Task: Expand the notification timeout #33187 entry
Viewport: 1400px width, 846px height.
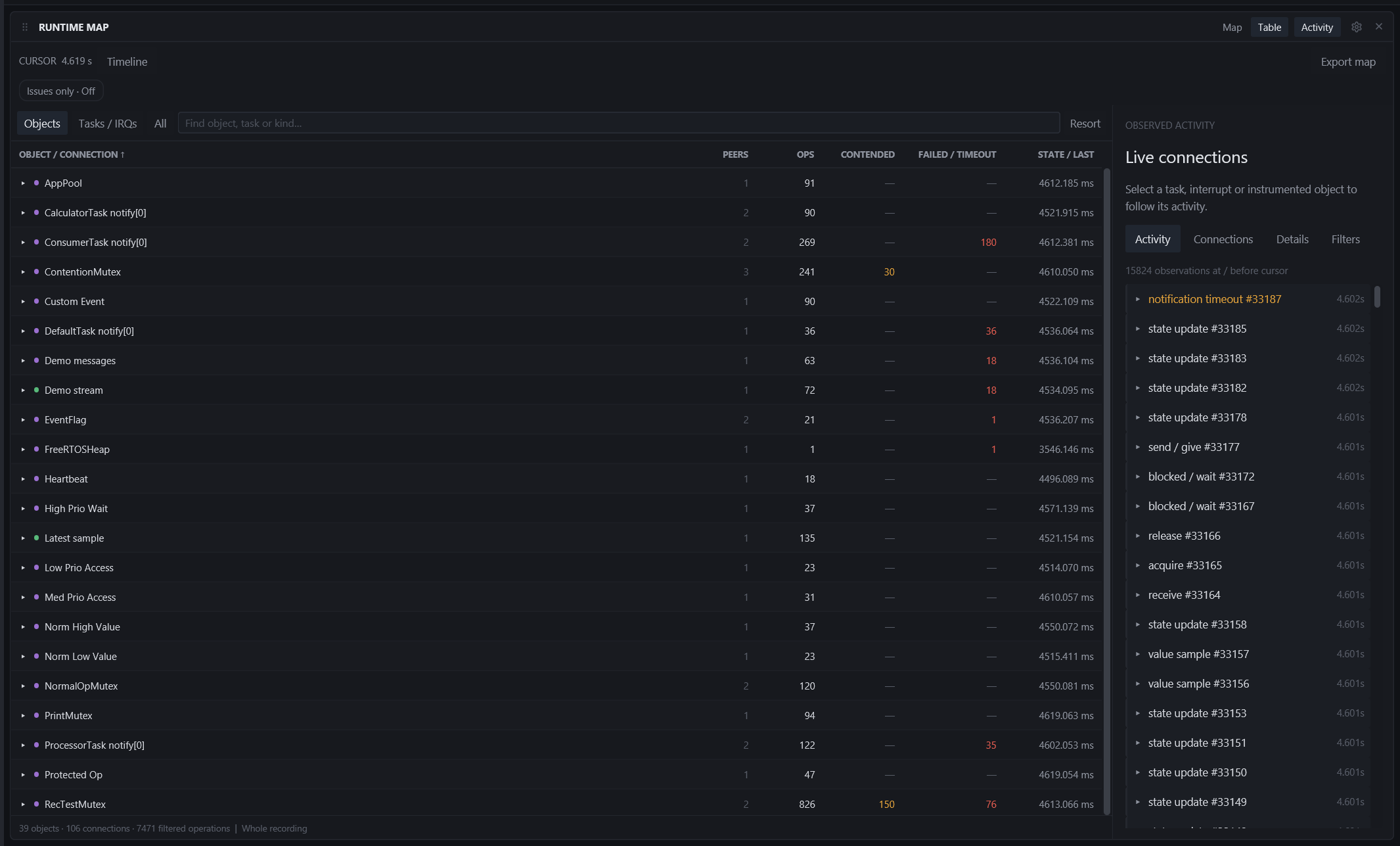Action: (x=1138, y=299)
